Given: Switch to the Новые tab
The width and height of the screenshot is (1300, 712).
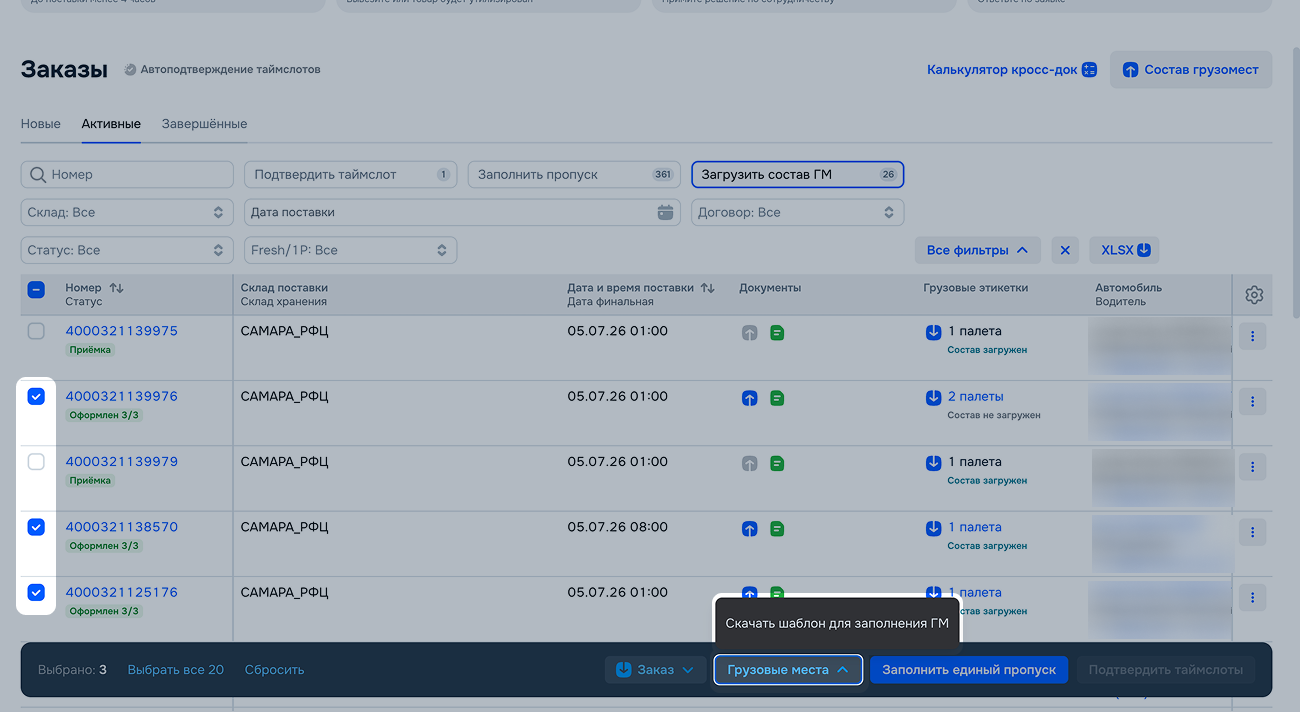Looking at the screenshot, I should (x=41, y=124).
